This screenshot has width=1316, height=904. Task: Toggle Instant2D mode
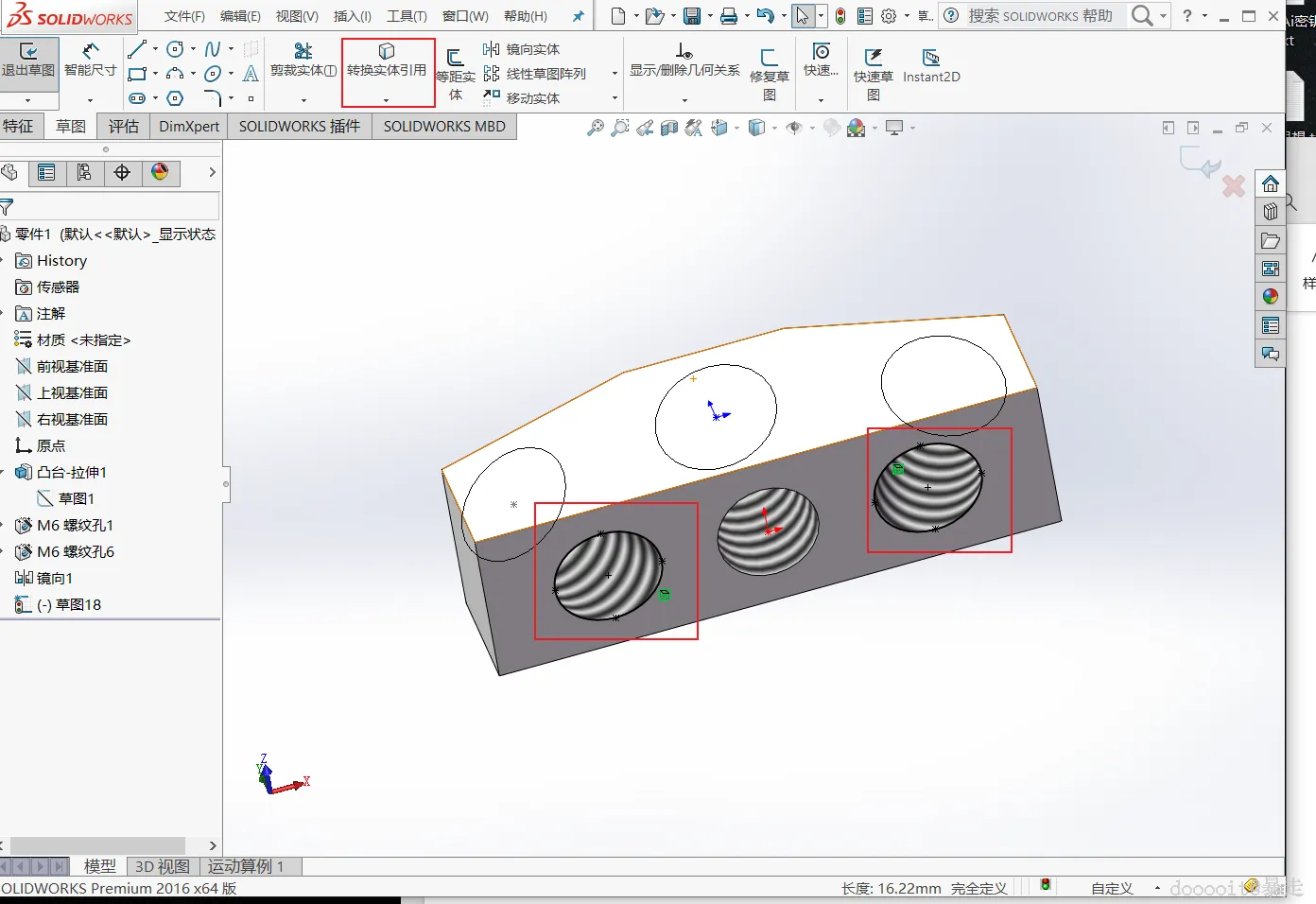[930, 64]
